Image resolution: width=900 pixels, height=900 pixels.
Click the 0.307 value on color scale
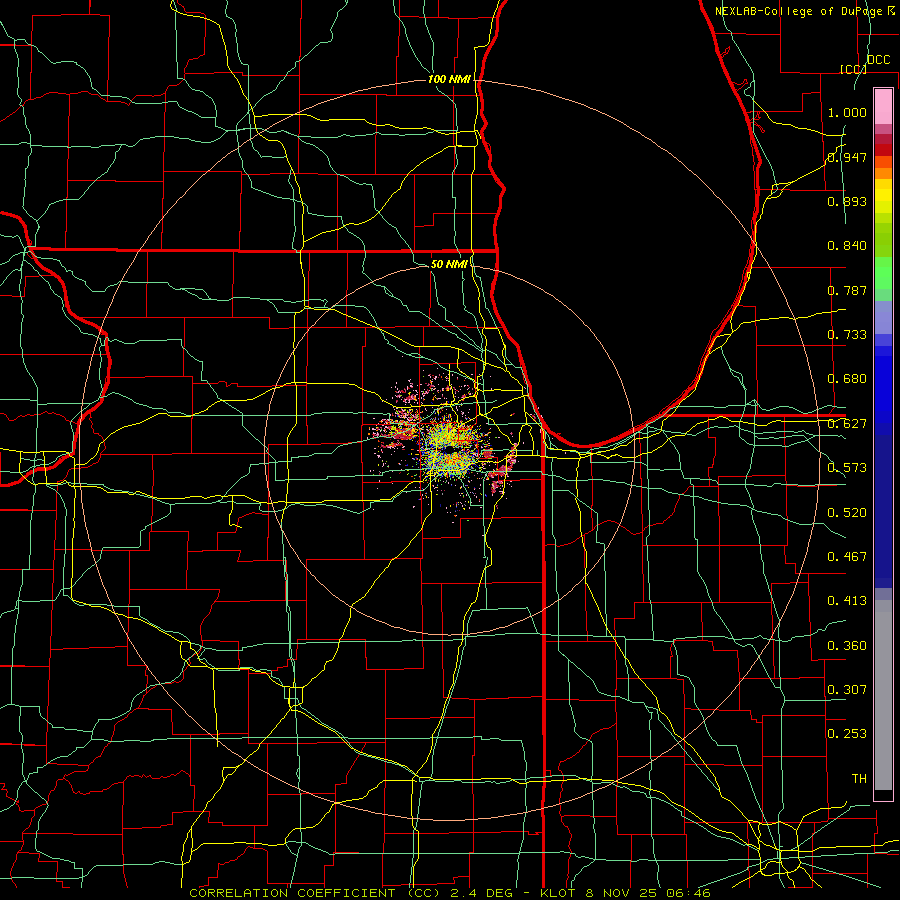847,690
